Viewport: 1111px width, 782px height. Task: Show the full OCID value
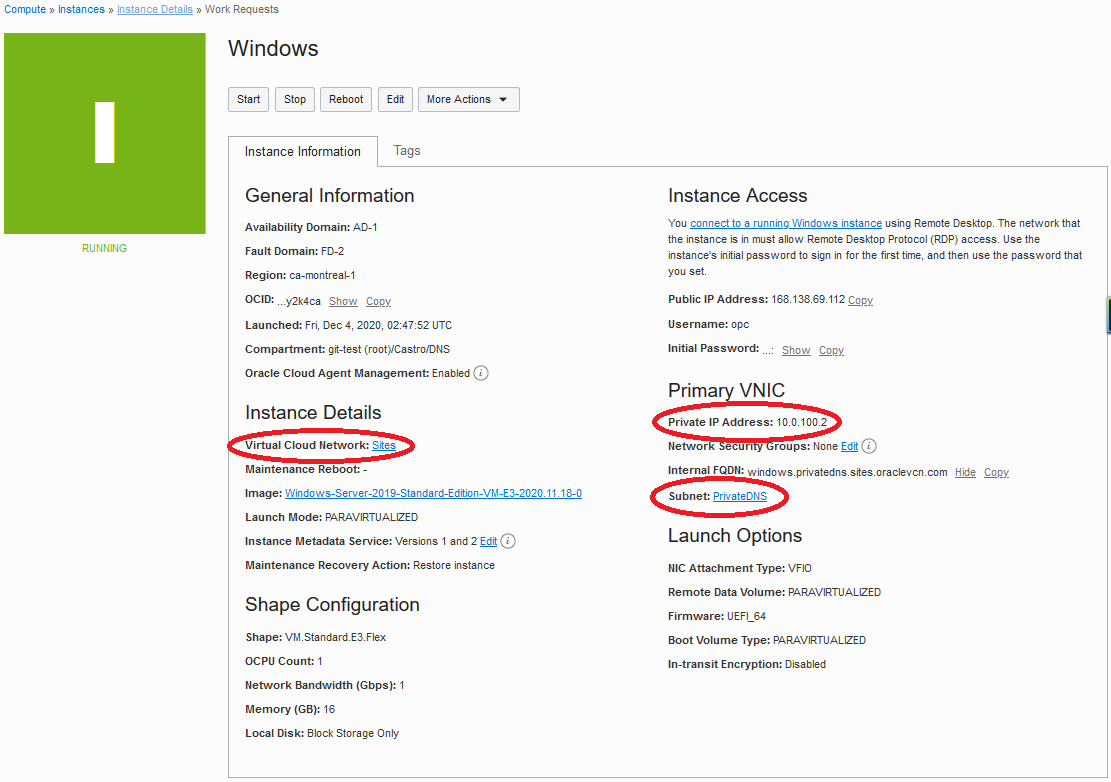(343, 301)
